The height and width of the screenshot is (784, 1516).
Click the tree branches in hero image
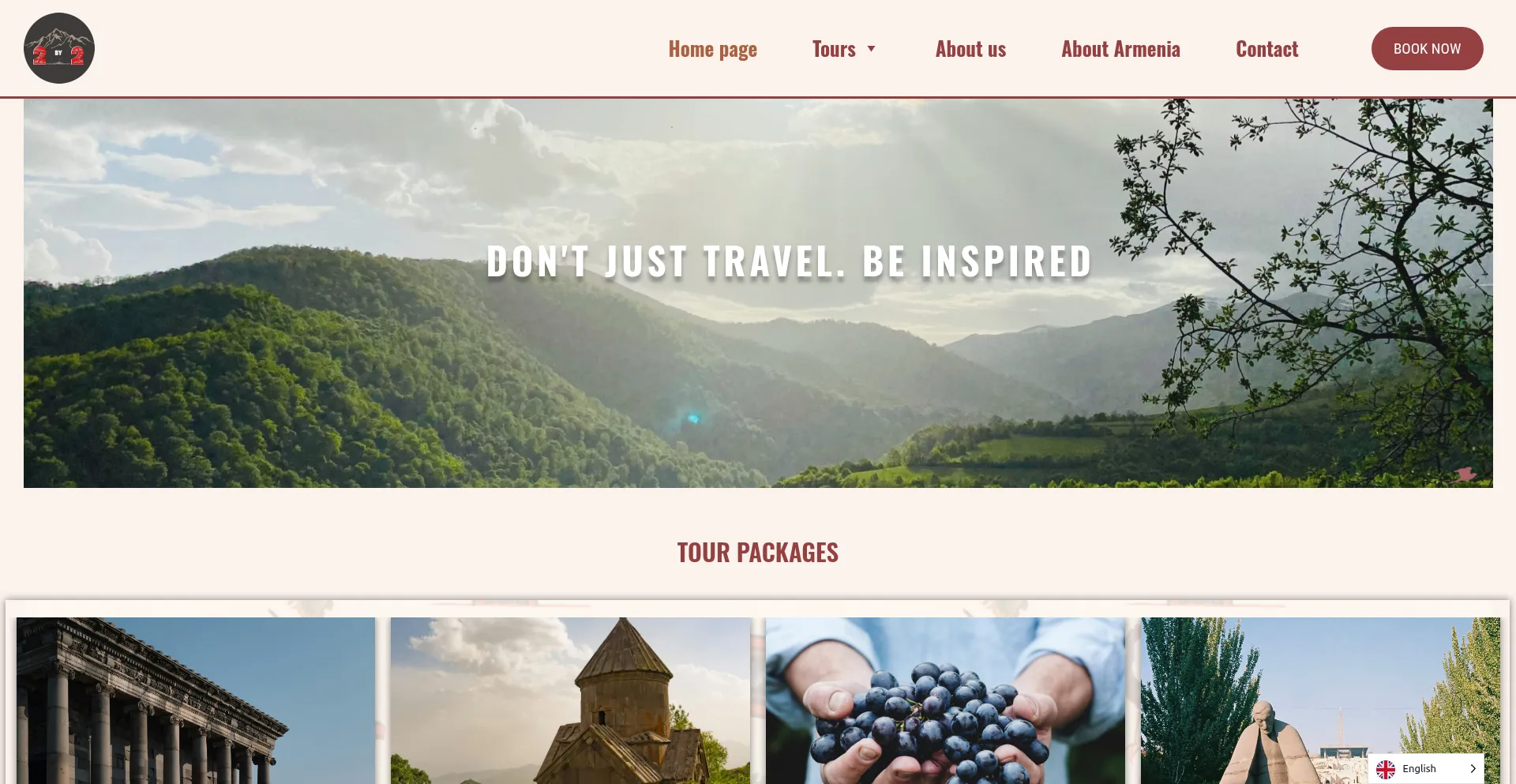tap(1303, 261)
